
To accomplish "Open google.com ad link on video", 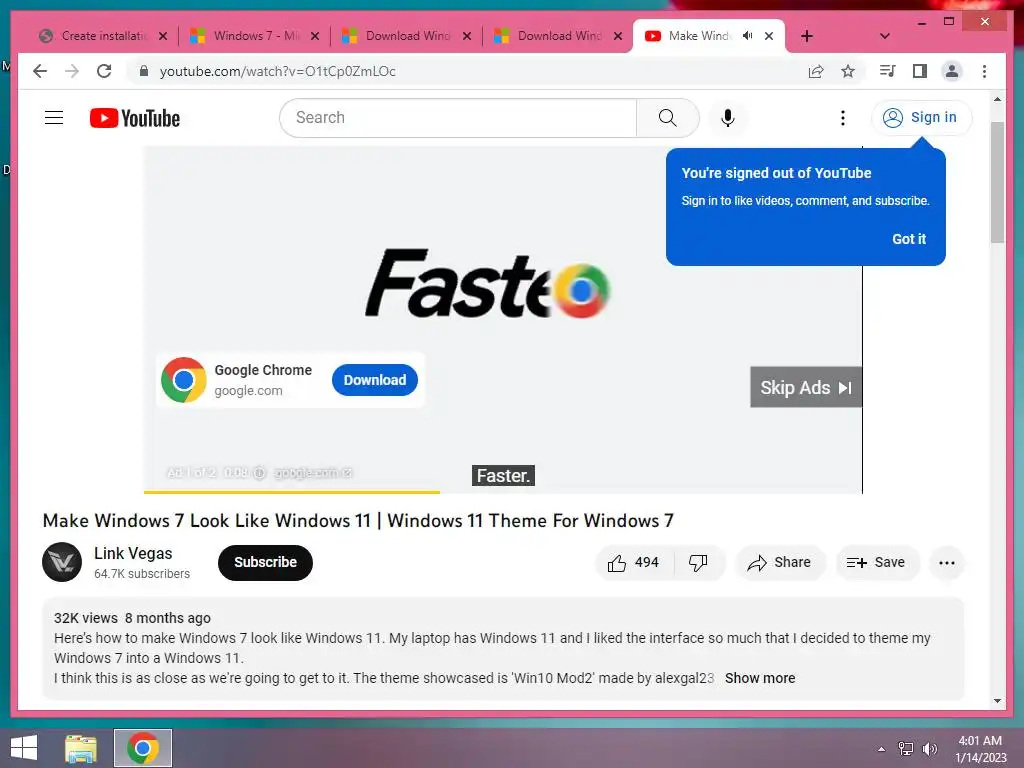I will click(x=313, y=472).
